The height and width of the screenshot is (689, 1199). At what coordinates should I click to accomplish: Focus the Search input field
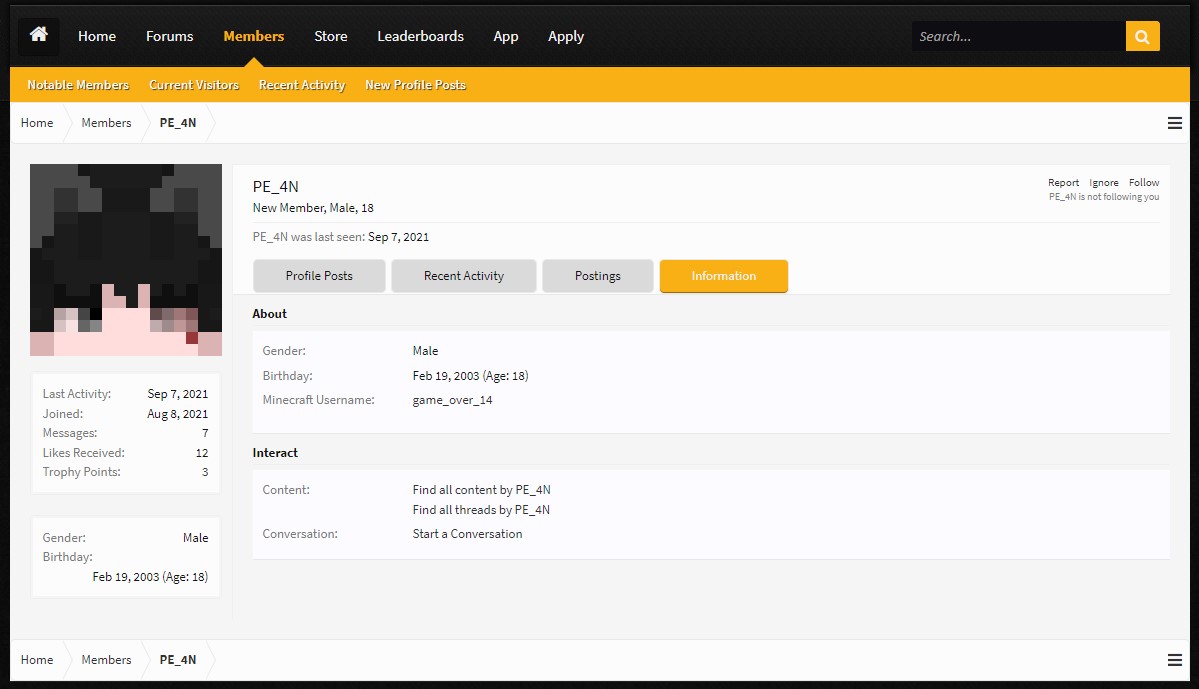[x=1019, y=36]
